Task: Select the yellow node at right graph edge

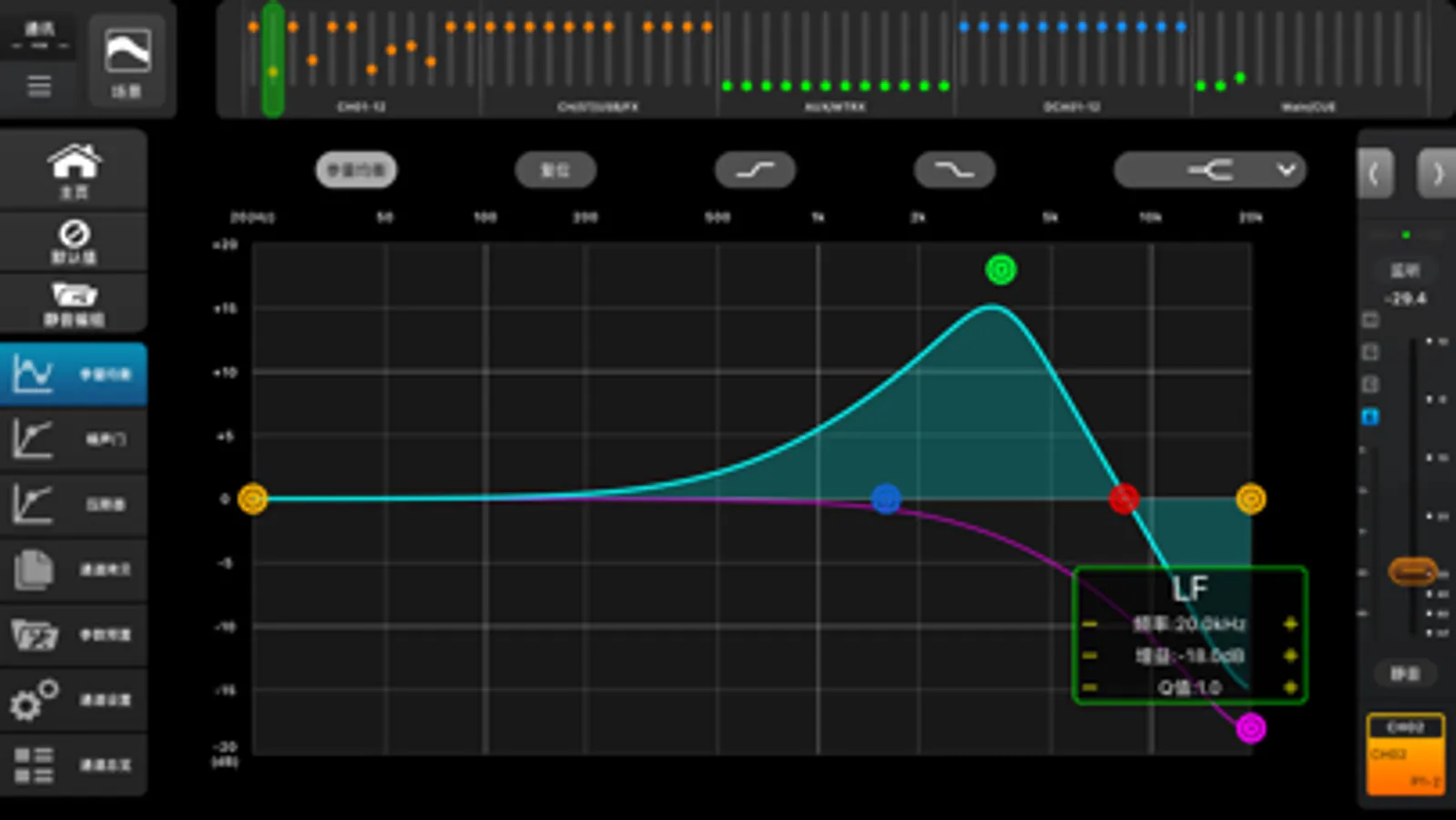Action: point(1251,498)
